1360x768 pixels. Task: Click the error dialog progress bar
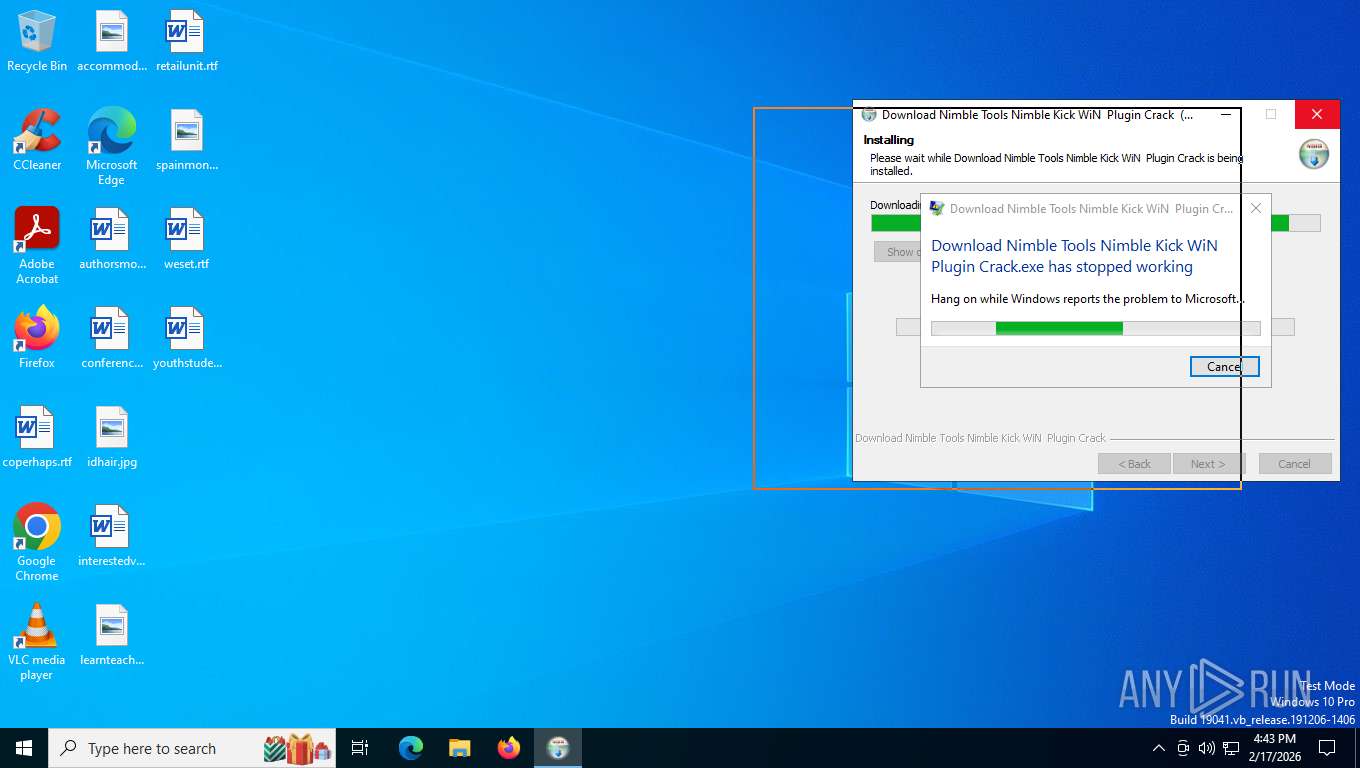[1095, 328]
